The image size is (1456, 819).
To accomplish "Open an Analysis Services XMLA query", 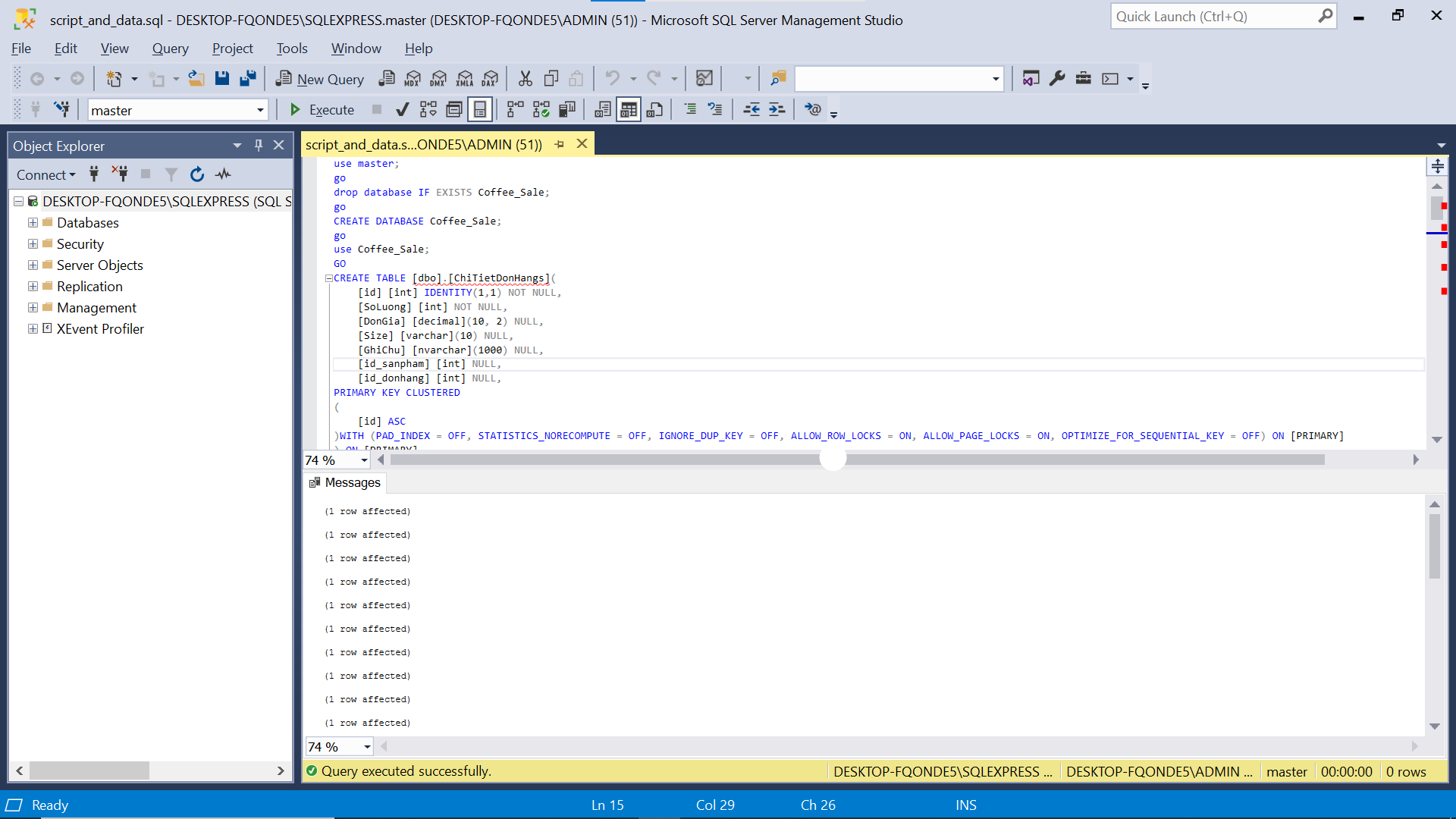I will click(x=465, y=78).
